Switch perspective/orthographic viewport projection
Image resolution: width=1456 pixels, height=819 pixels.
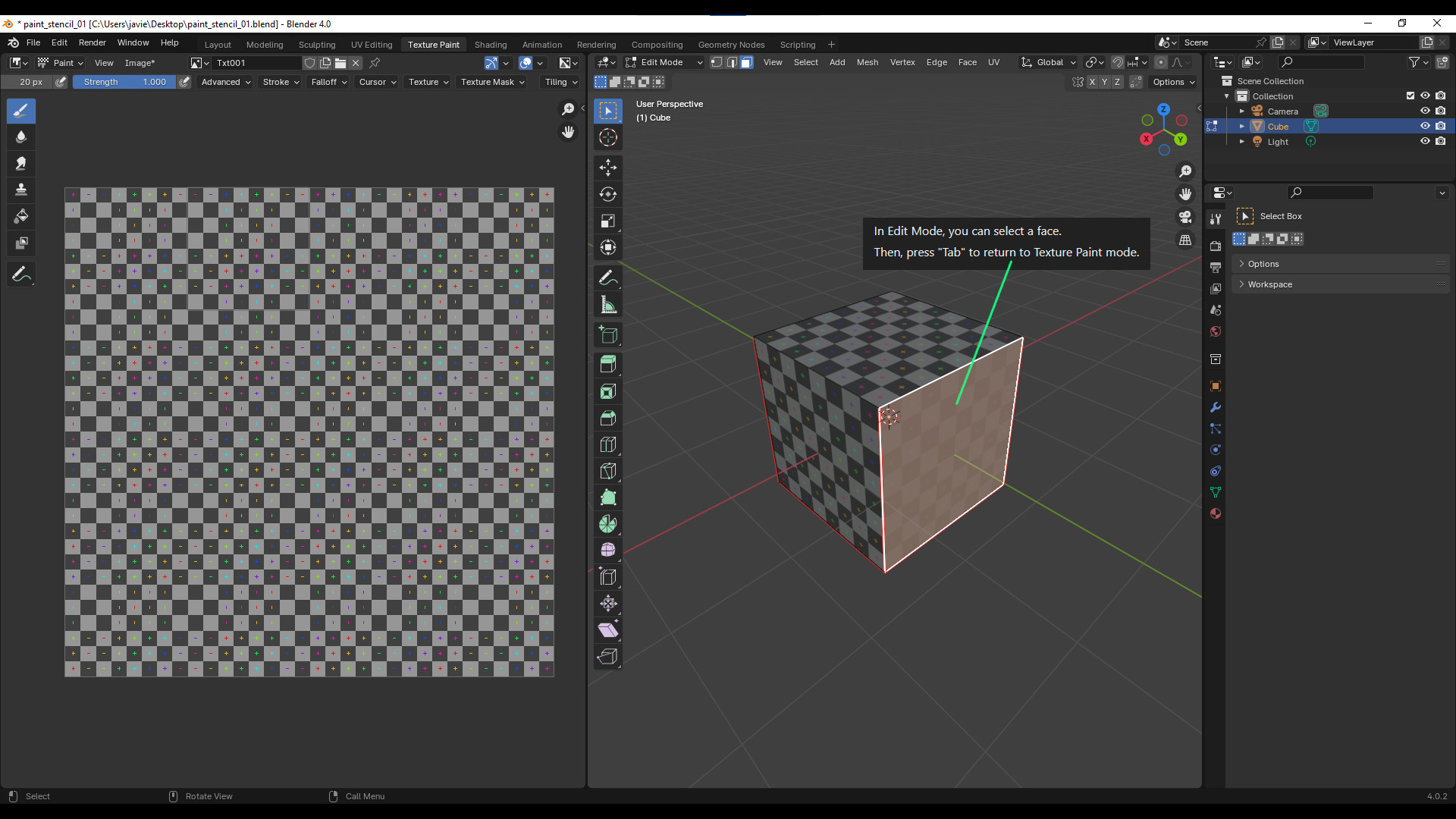pos(1185,240)
